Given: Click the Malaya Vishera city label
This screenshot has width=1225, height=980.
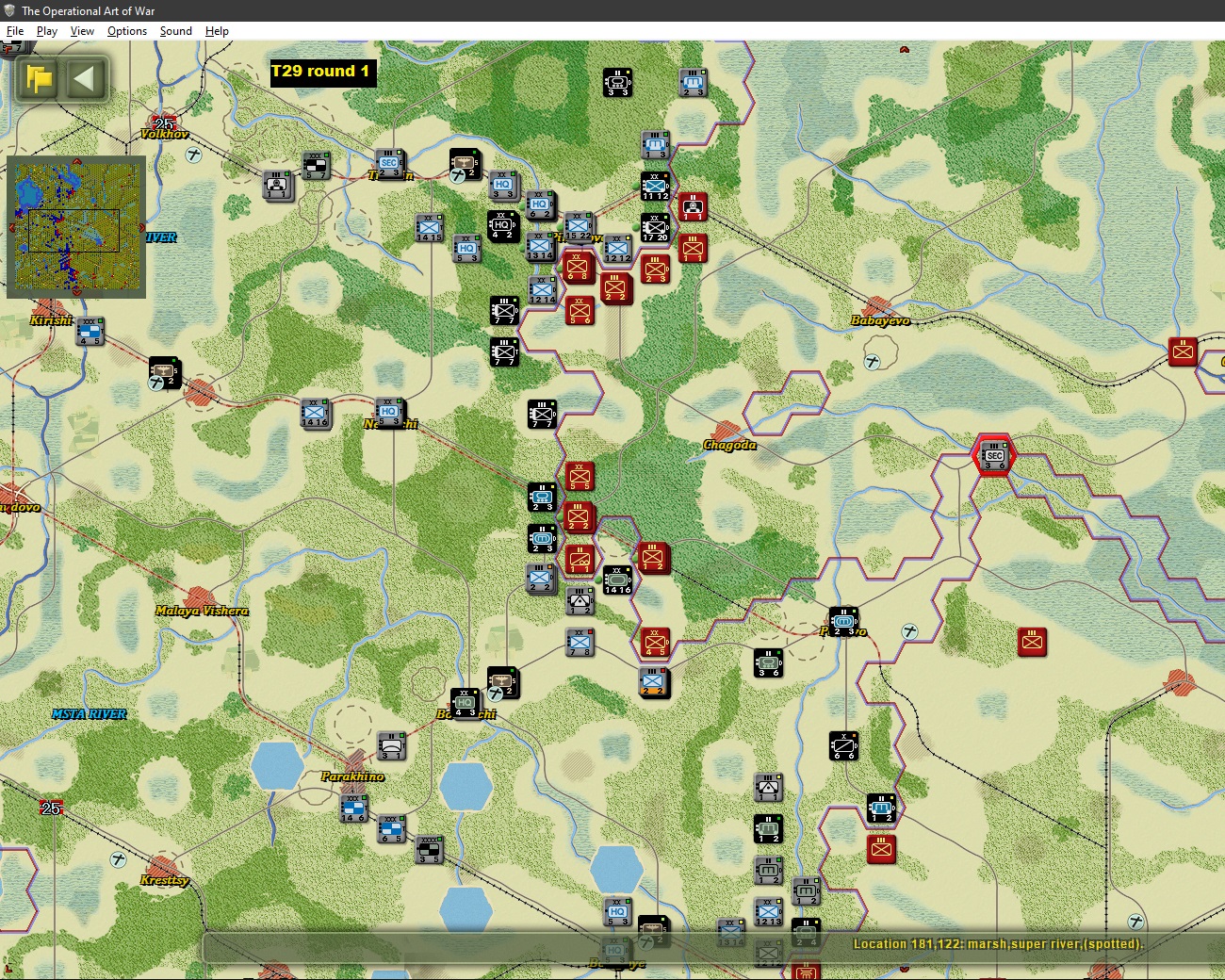Looking at the screenshot, I should click(x=202, y=611).
